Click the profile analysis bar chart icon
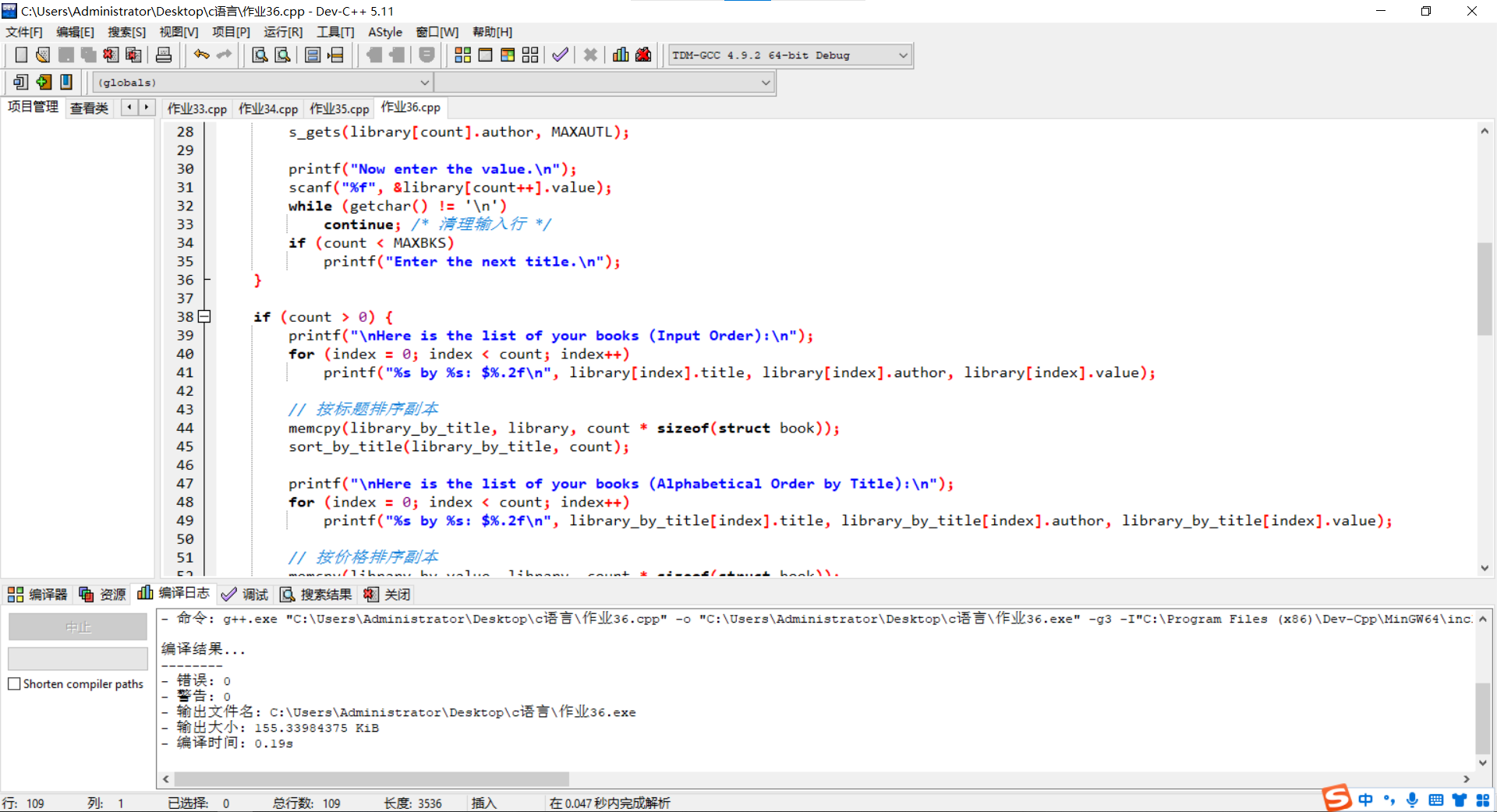Image resolution: width=1497 pixels, height=812 pixels. tap(621, 55)
